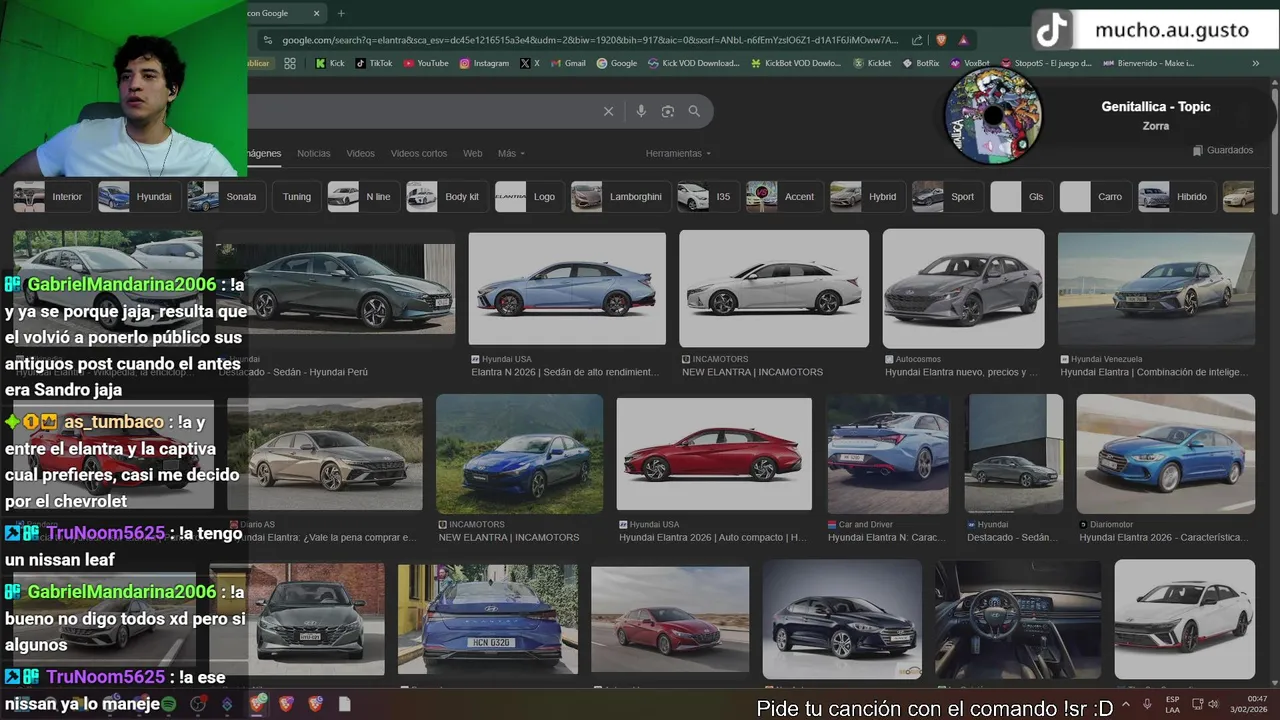Click the share icon in address bar
This screenshot has height=720, width=1280.
tap(917, 40)
